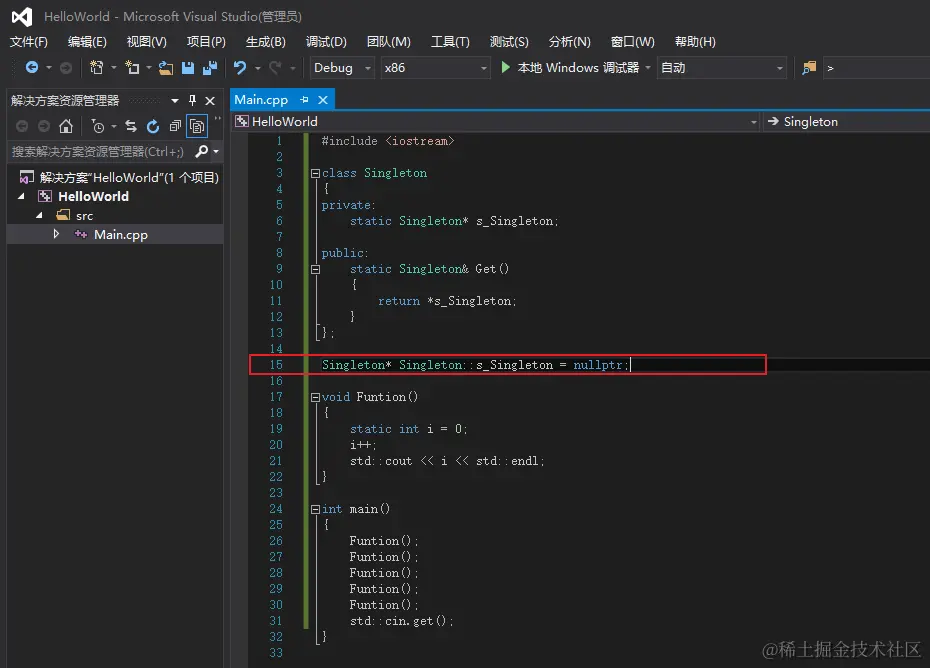Open the 团队(M) menu
The width and height of the screenshot is (930, 668).
pyautogui.click(x=388, y=42)
